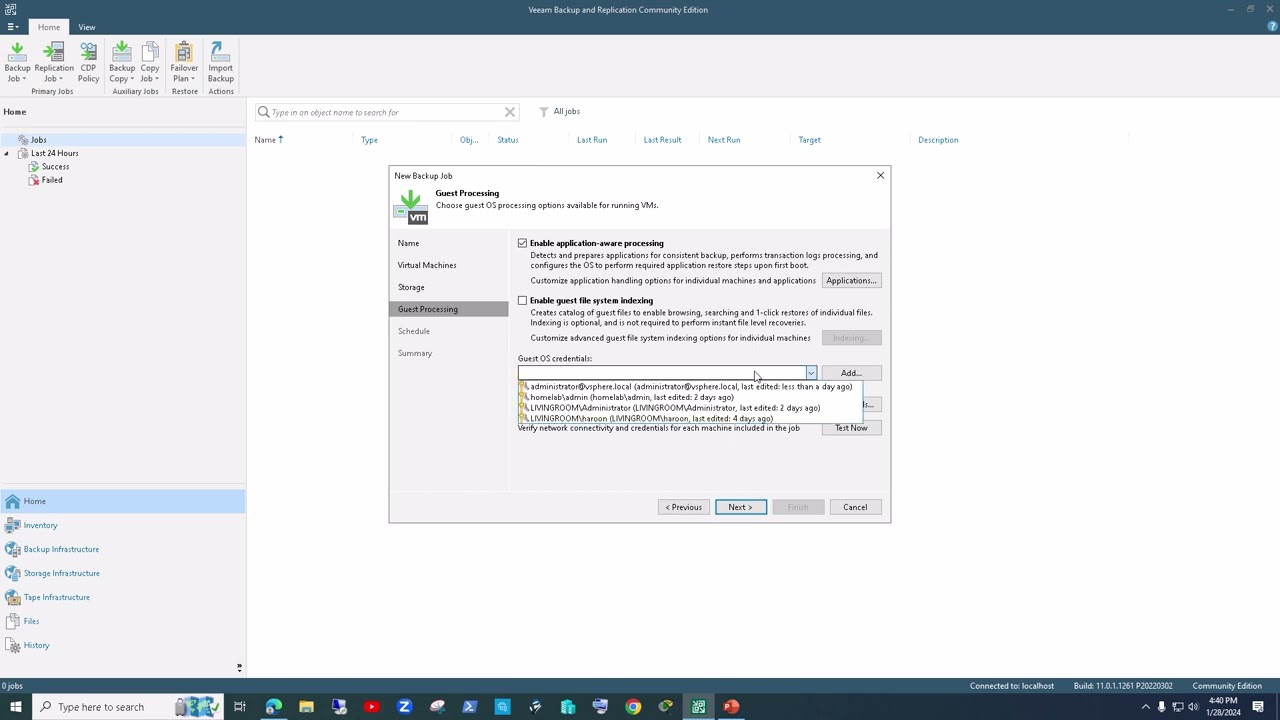1280x720 pixels.
Task: Clear the object search box with X
Action: point(510,112)
